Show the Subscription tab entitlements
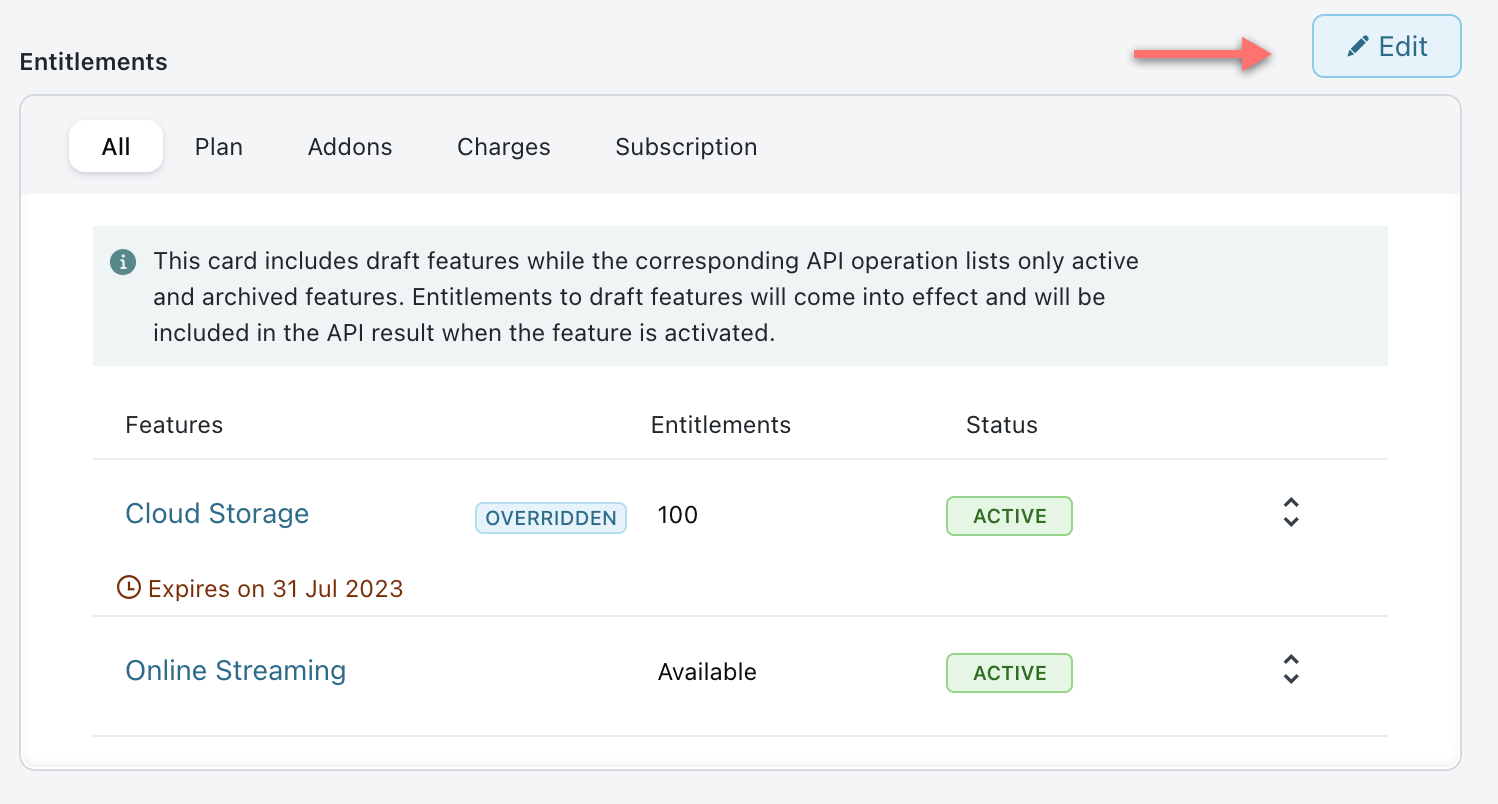Screen dimensions: 1498x804 [x=686, y=147]
